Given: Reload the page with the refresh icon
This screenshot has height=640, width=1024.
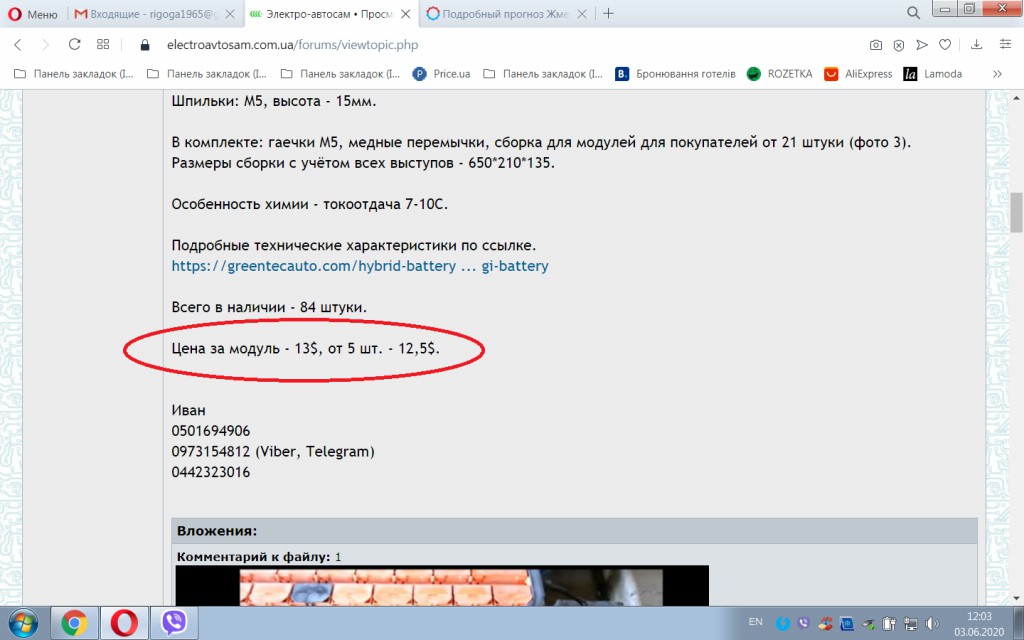Looking at the screenshot, I should coord(74,44).
